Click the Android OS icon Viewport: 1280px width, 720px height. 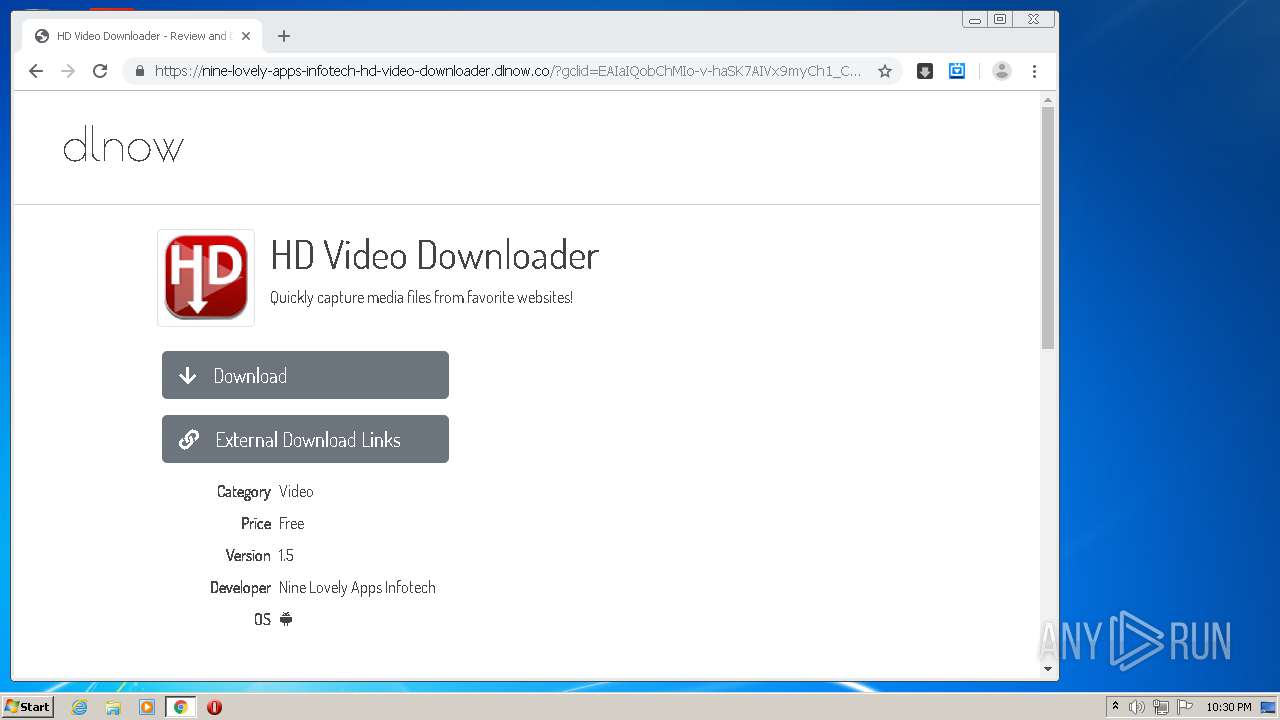(x=286, y=619)
